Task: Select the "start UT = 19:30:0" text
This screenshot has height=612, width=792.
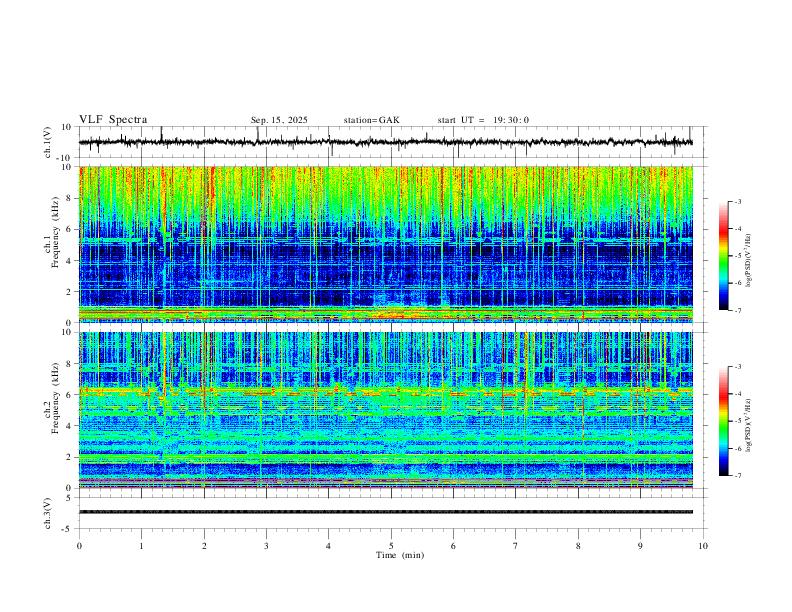Action: click(x=483, y=120)
